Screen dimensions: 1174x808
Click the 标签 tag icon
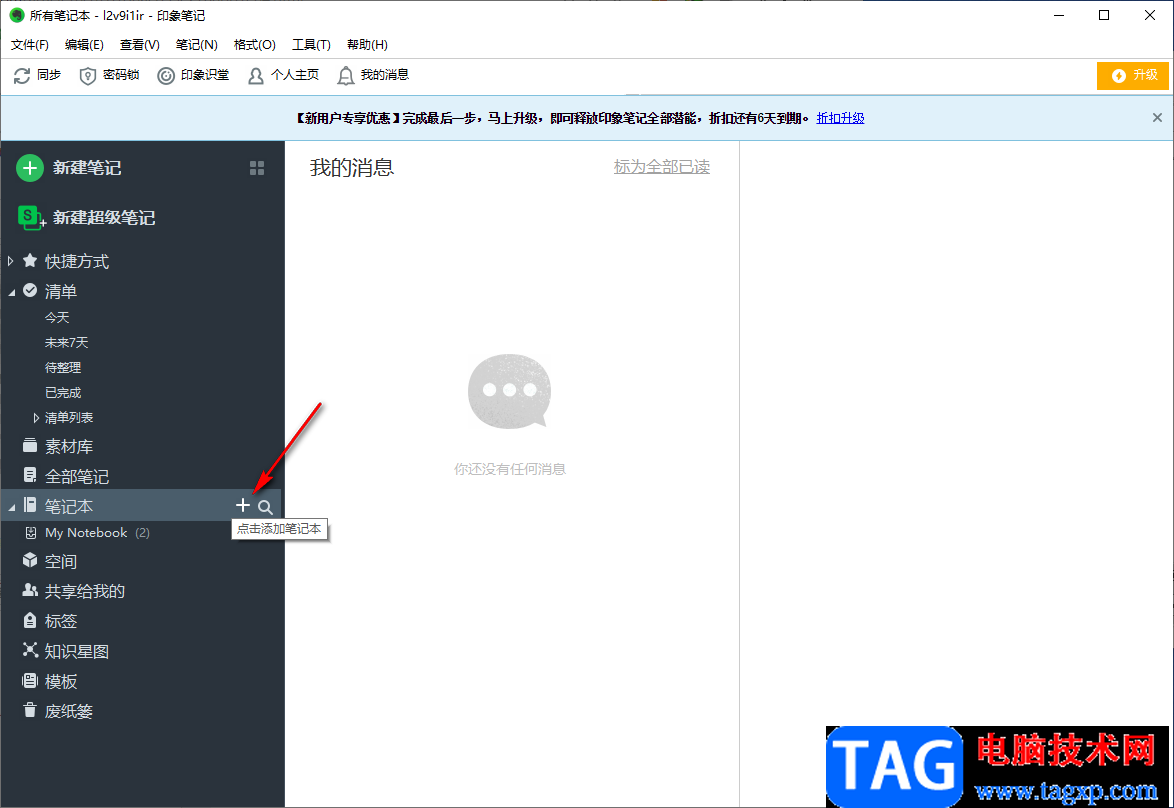tap(30, 620)
